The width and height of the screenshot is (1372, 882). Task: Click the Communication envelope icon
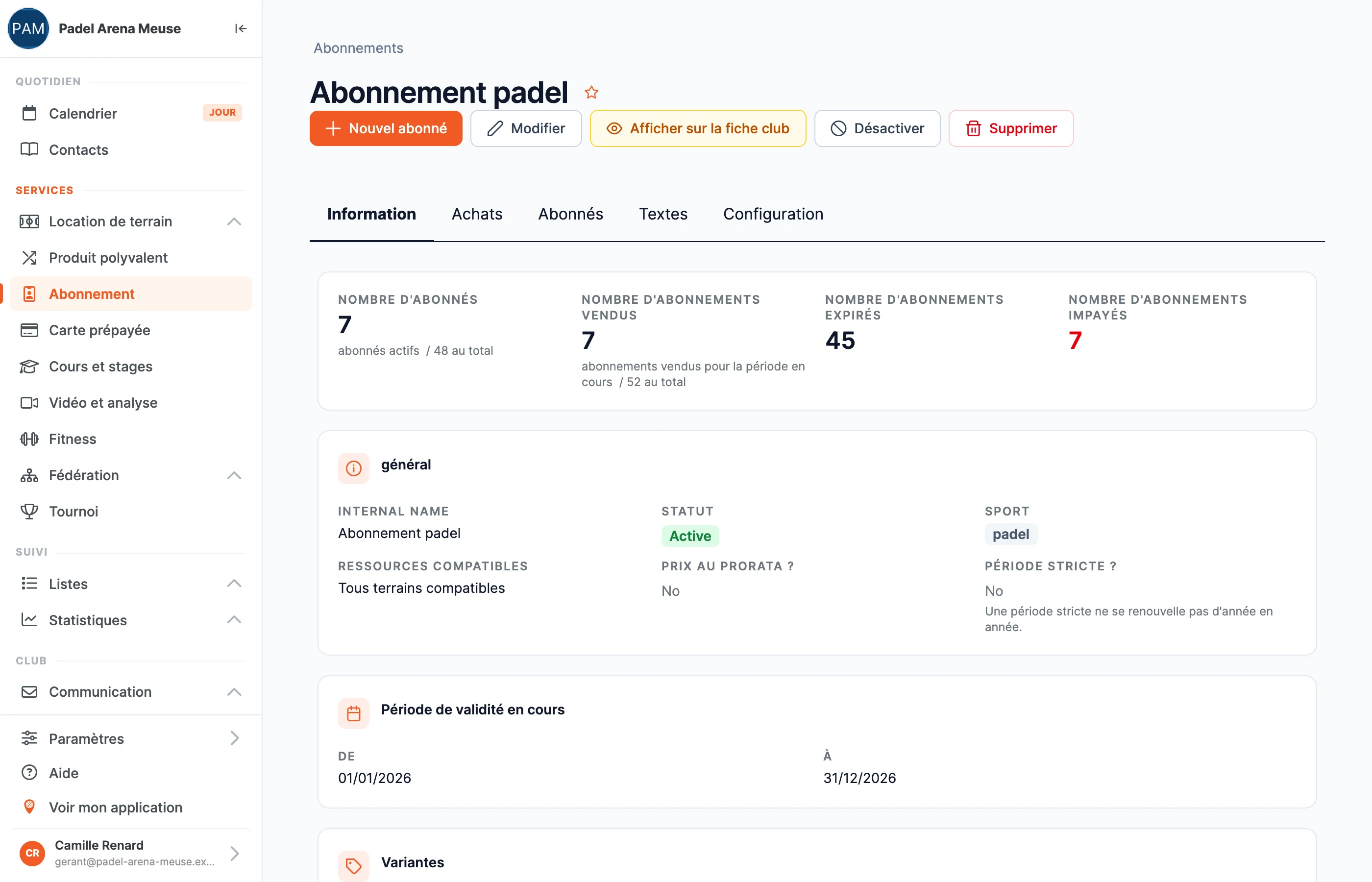pyautogui.click(x=29, y=692)
